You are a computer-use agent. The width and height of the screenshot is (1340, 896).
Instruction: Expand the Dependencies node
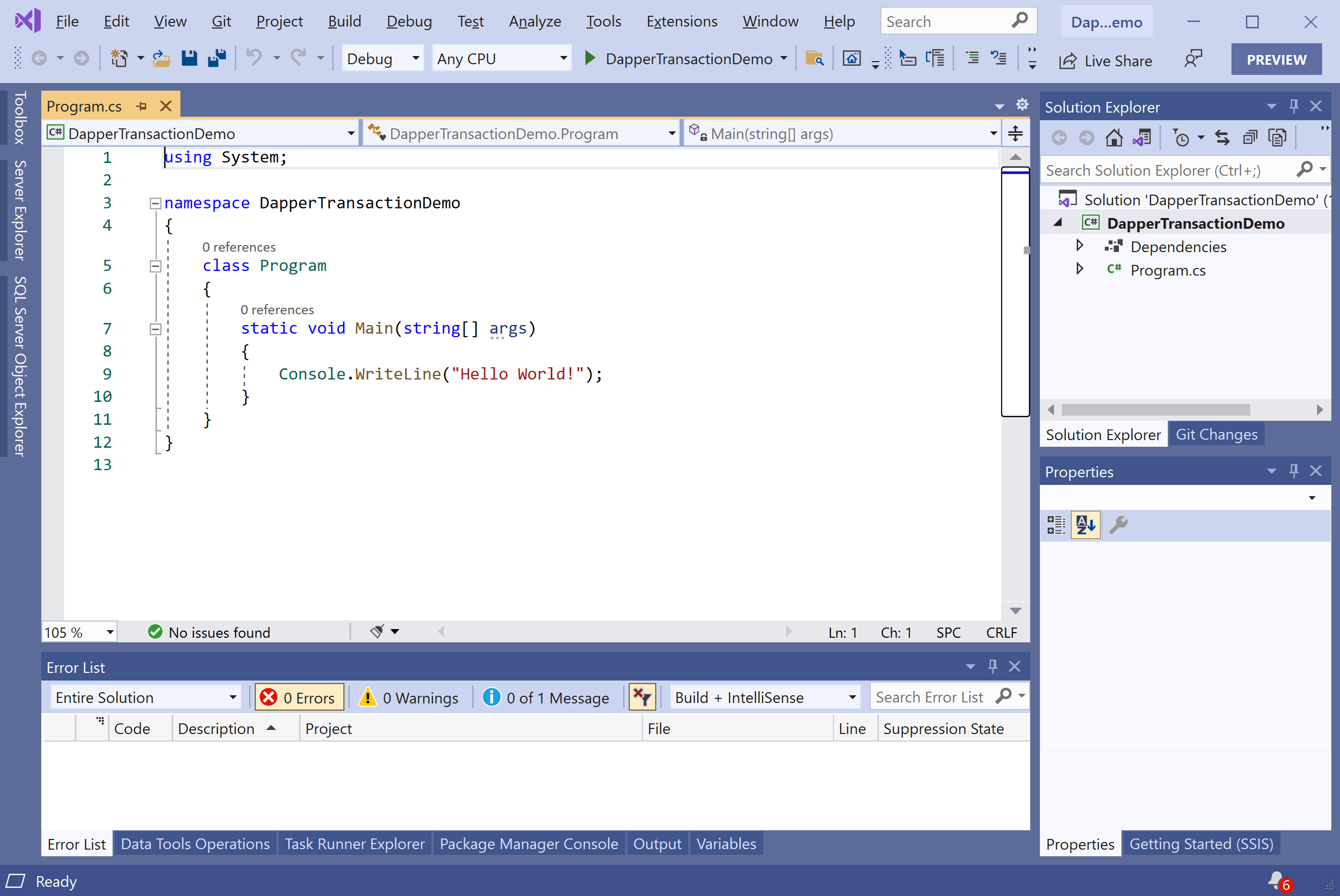click(x=1080, y=246)
